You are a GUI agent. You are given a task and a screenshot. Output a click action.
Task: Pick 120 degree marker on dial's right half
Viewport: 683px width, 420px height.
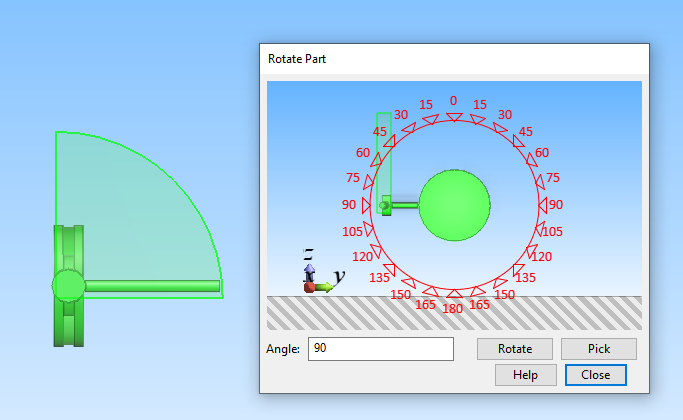532,251
